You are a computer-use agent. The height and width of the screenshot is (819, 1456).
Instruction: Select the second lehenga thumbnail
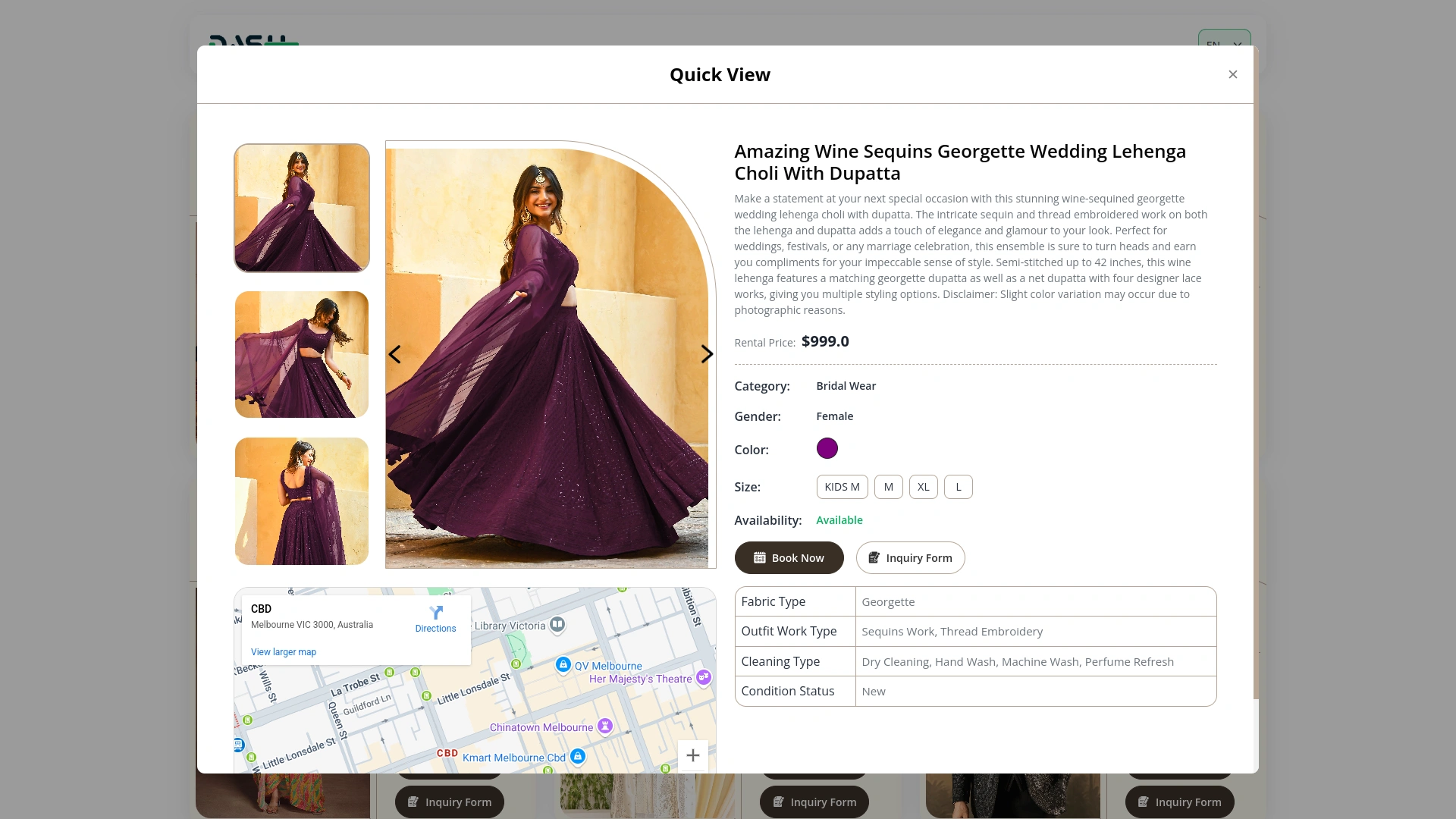coord(302,354)
